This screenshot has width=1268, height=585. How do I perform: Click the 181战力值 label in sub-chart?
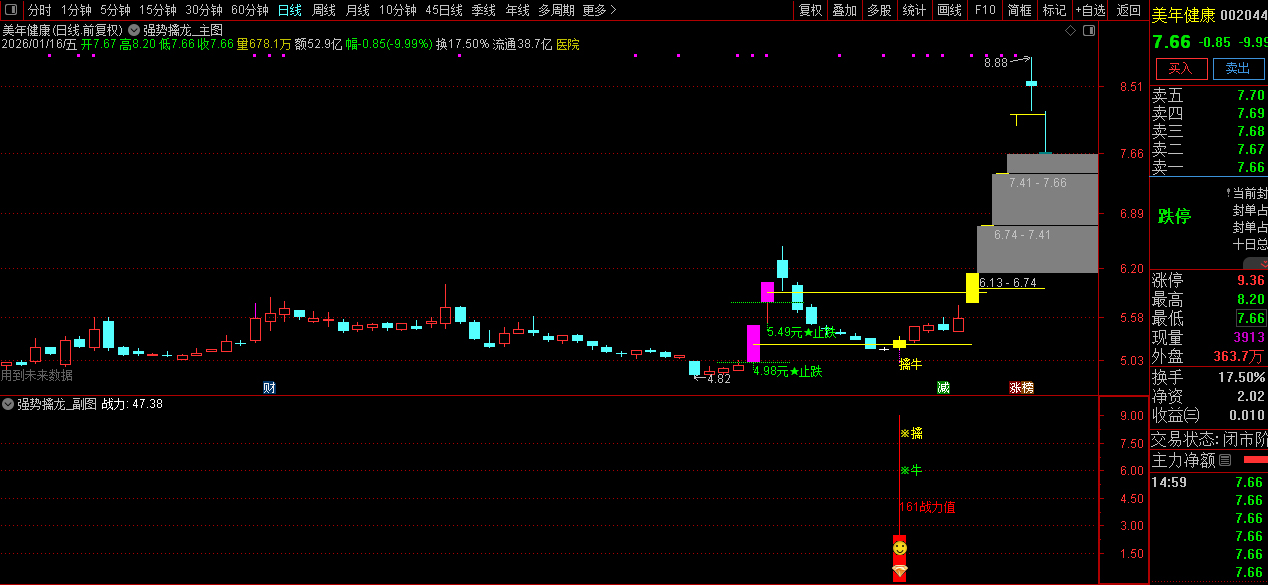coord(927,507)
